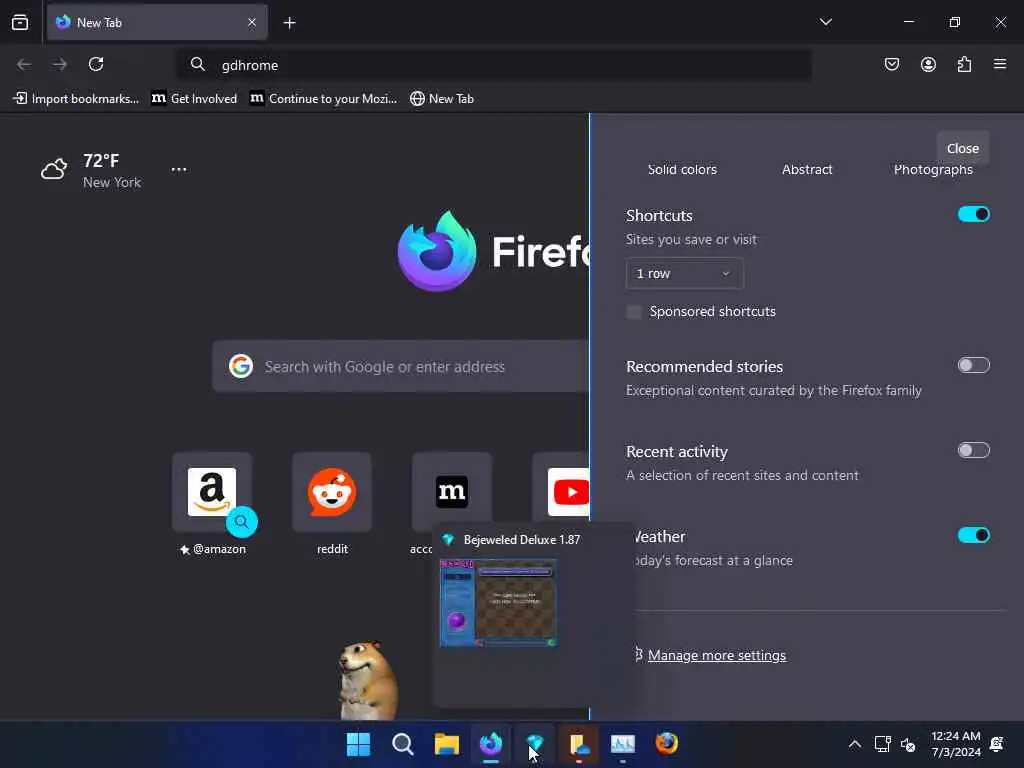Open the 1 row shortcuts dropdown
Image resolution: width=1024 pixels, height=768 pixels.
[x=684, y=274]
